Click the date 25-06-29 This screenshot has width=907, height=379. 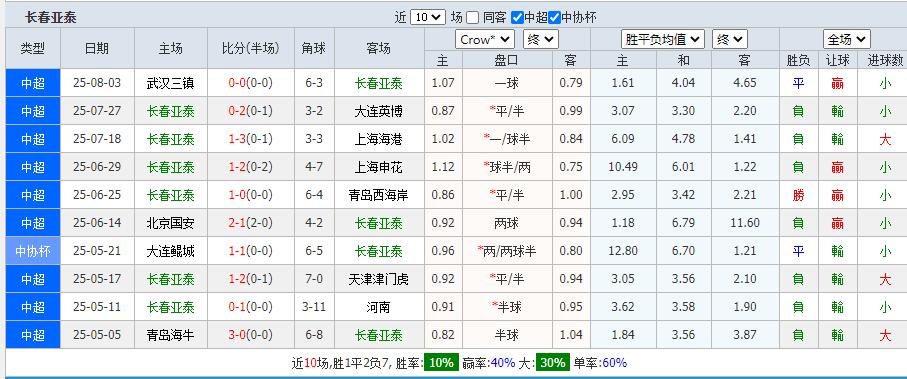click(97, 167)
